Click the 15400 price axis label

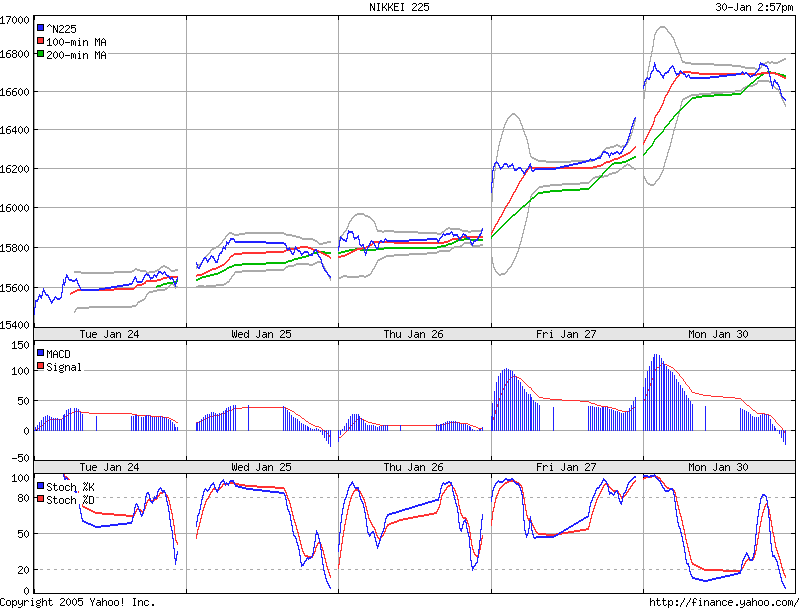tap(15, 325)
